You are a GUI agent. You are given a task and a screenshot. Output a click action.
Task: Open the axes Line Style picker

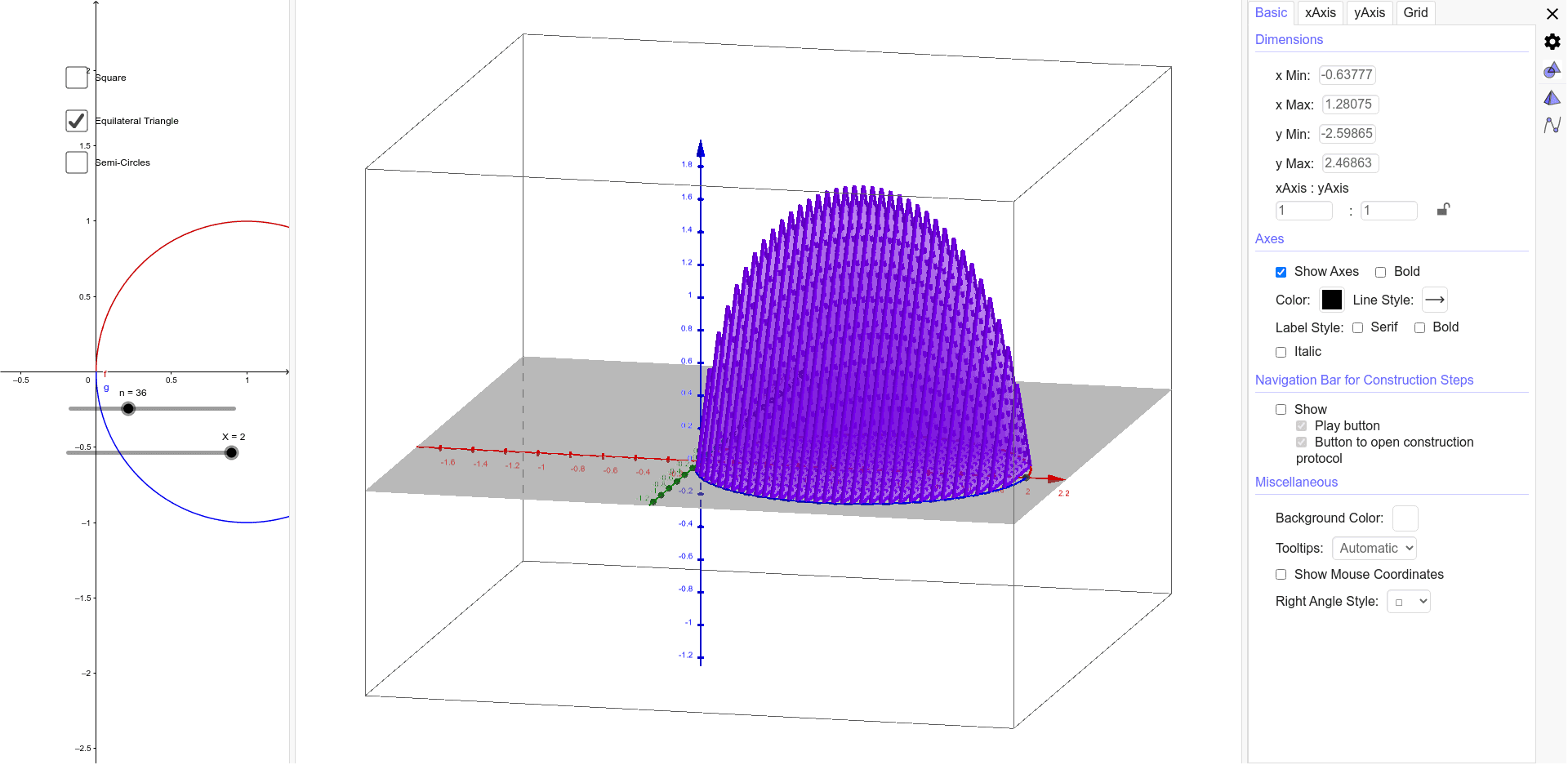(x=1435, y=300)
